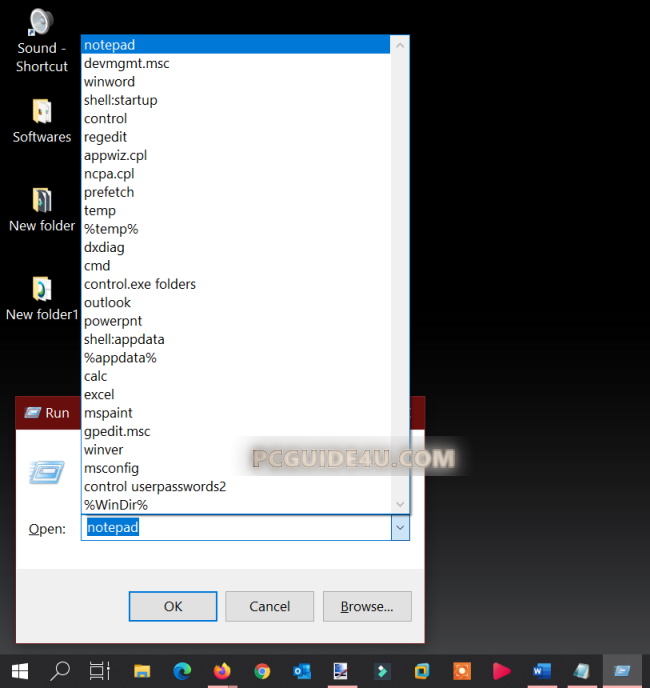This screenshot has height=688, width=650.
Task: Pick ncpa.cpl in the dropdown list
Action: [236, 174]
